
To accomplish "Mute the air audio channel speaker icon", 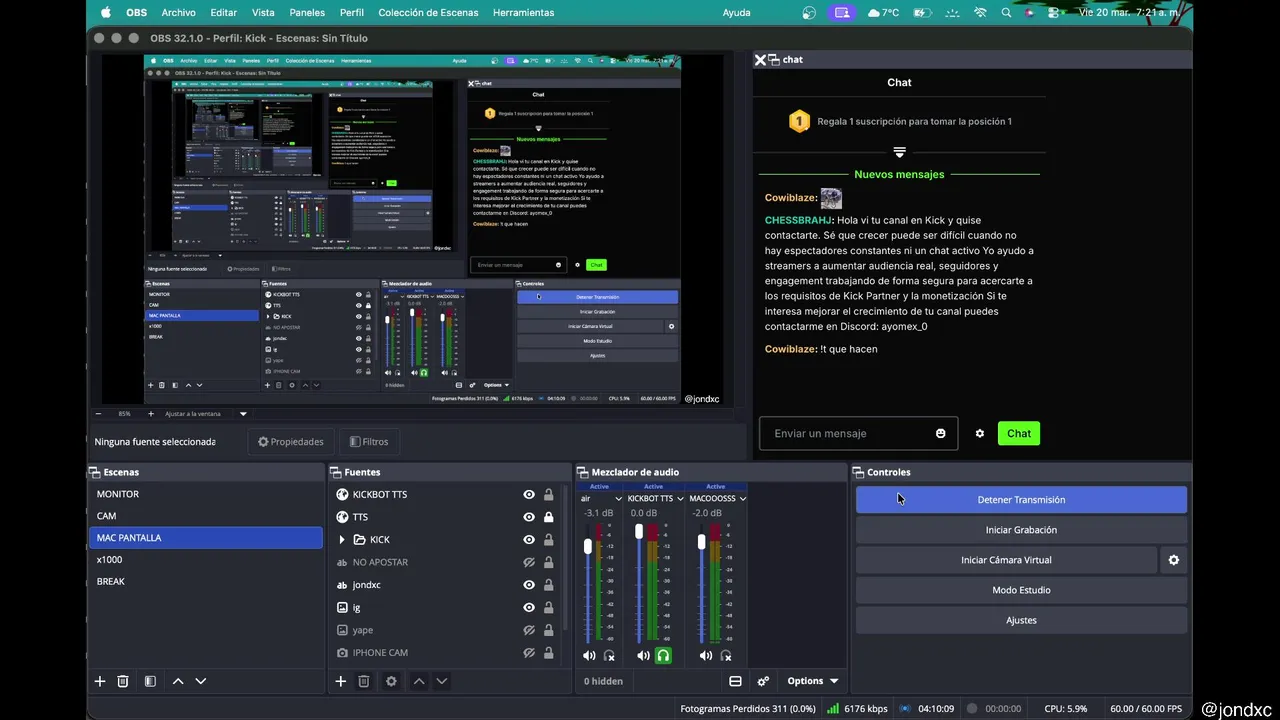I will click(x=589, y=656).
